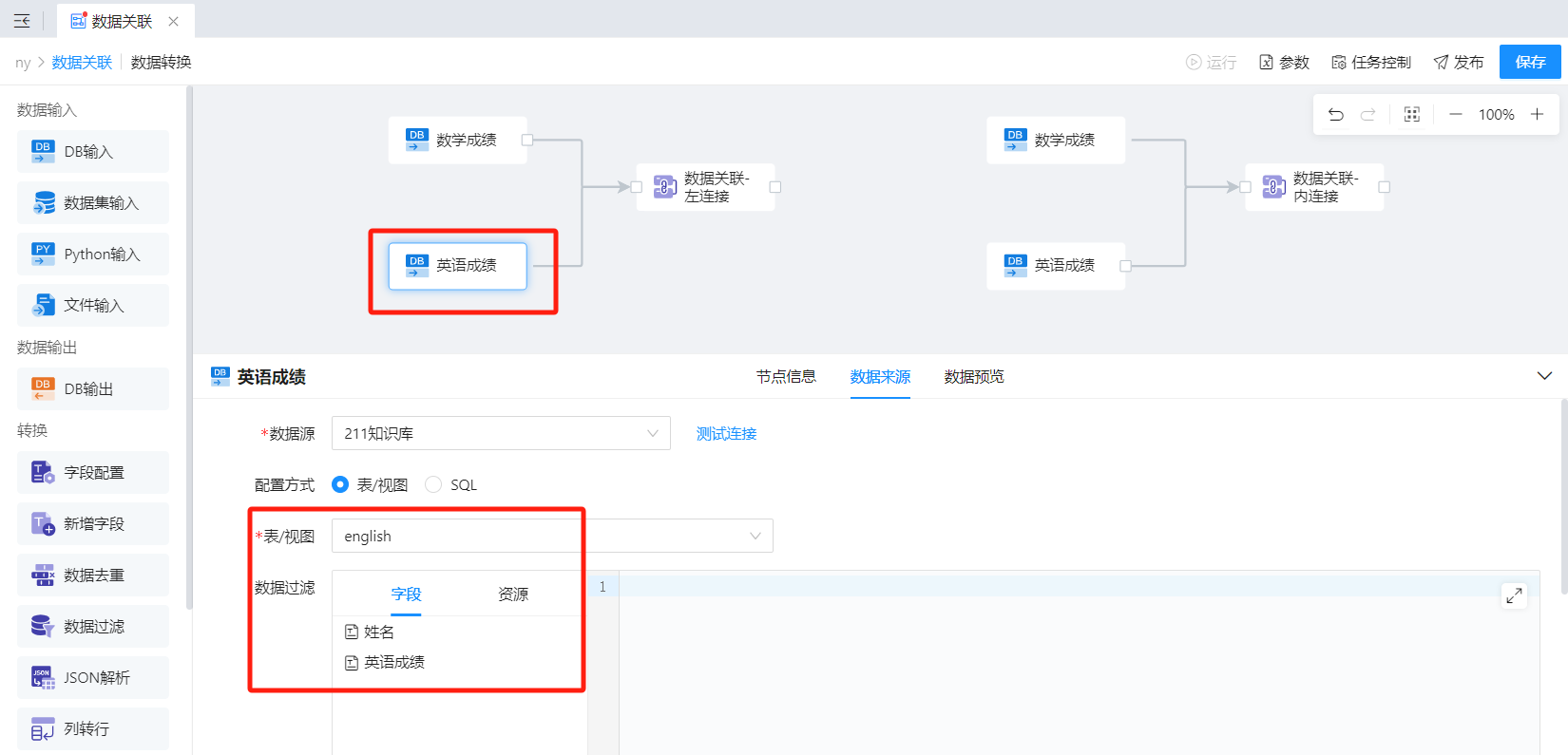
Task: Zoom out with the minus icon
Action: (x=1455, y=115)
